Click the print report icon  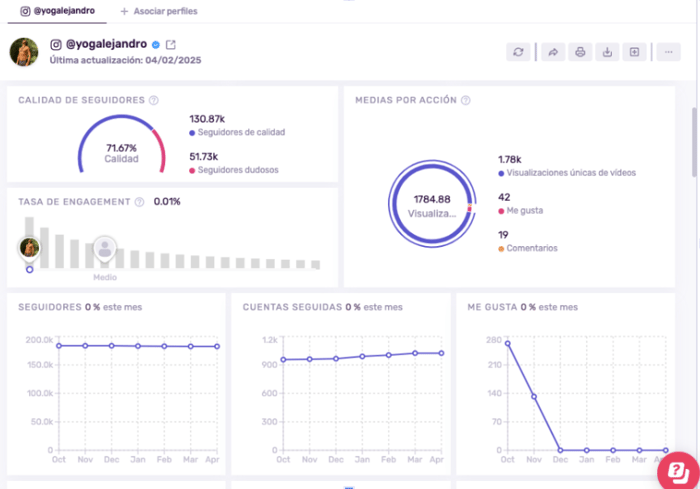[579, 52]
